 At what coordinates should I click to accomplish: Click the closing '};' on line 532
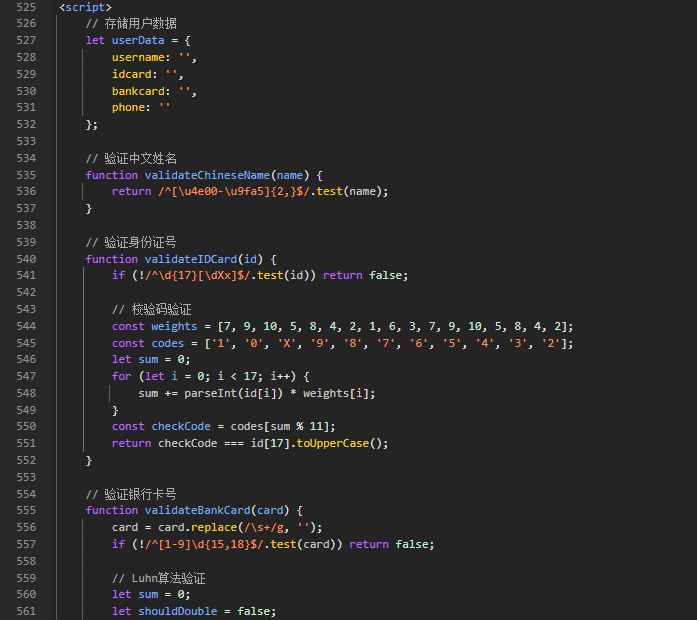(92, 124)
